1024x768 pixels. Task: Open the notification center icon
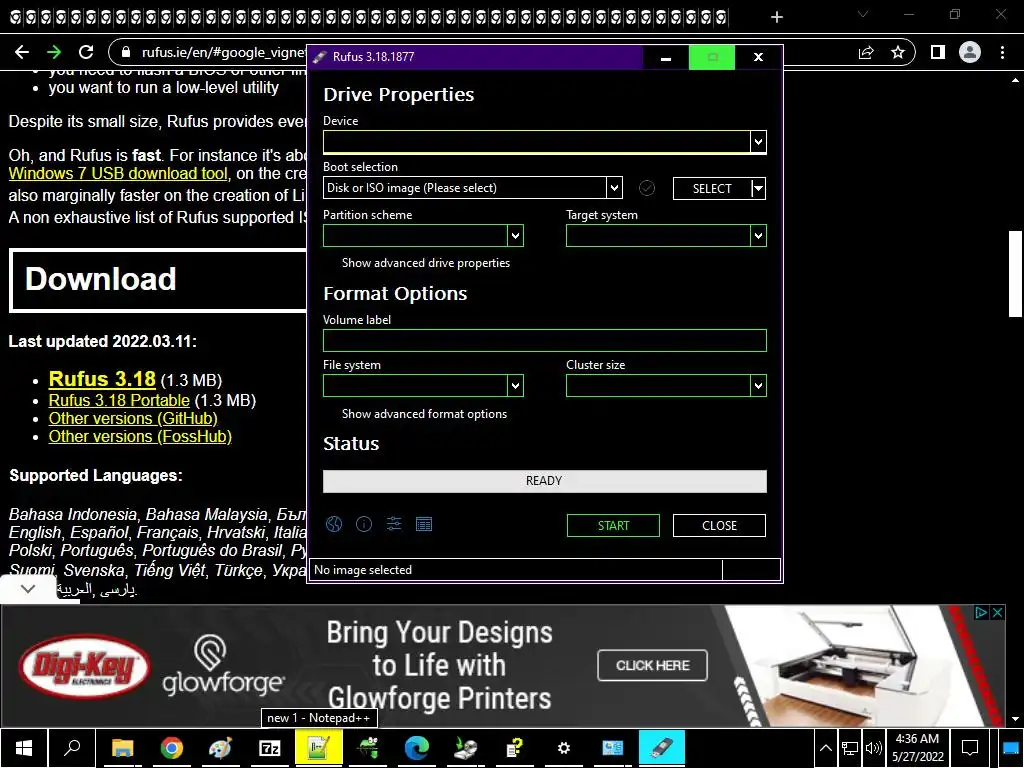[x=970, y=748]
